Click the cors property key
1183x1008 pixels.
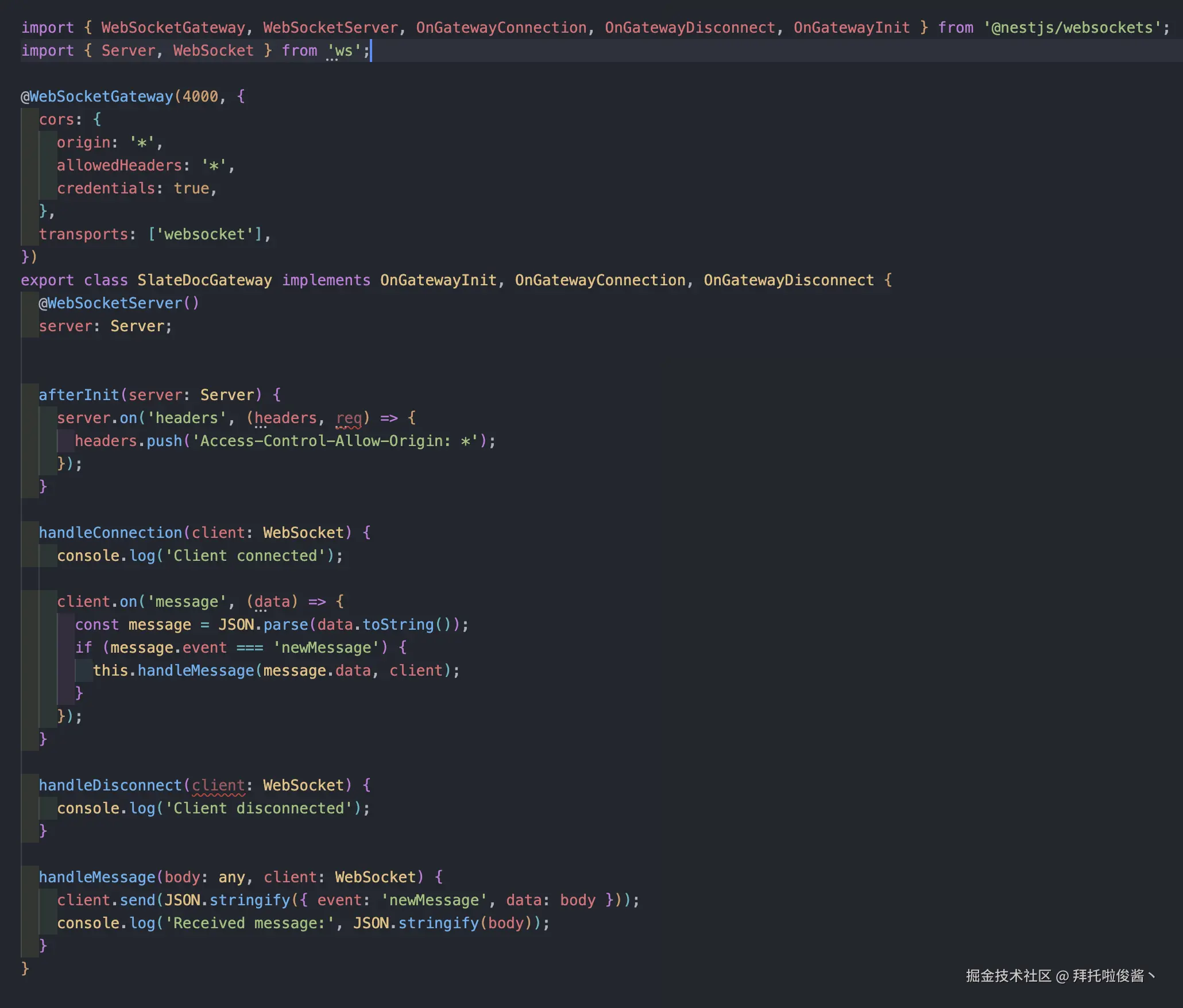click(x=56, y=119)
